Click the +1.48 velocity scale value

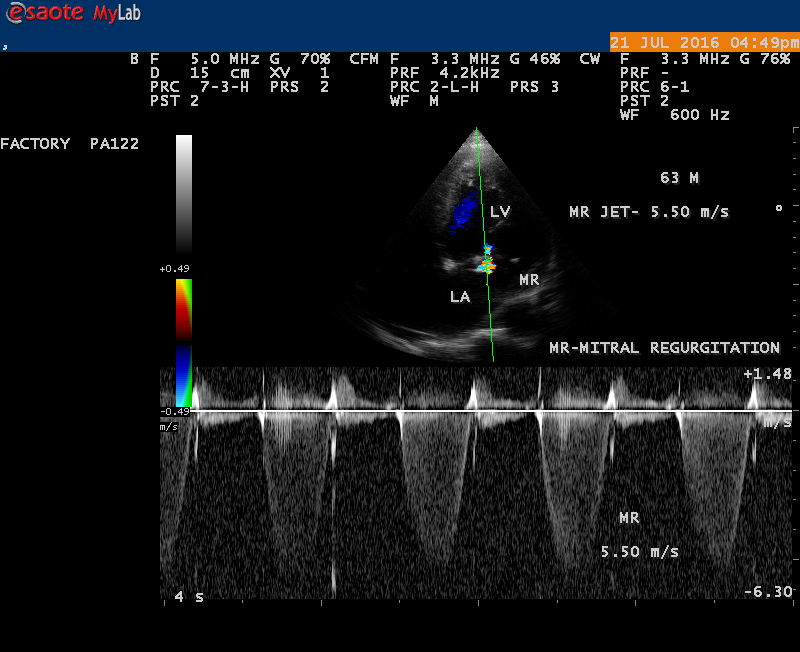pos(767,374)
